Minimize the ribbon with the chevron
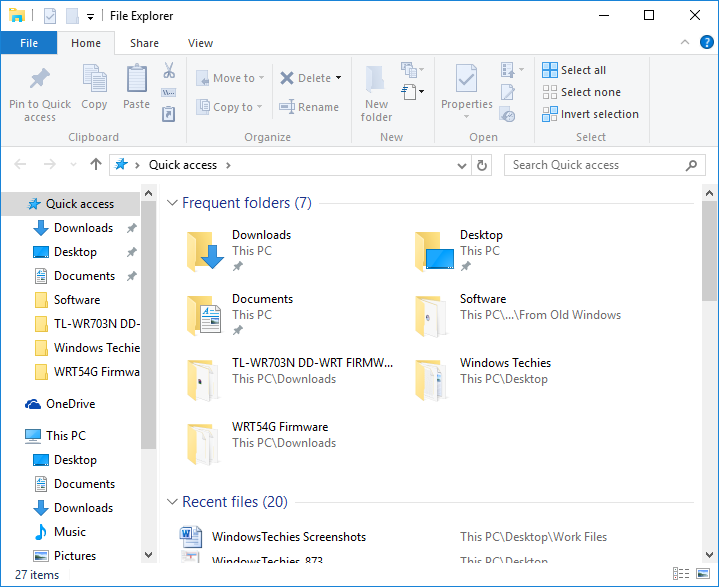Image resolution: width=719 pixels, height=587 pixels. tap(685, 42)
